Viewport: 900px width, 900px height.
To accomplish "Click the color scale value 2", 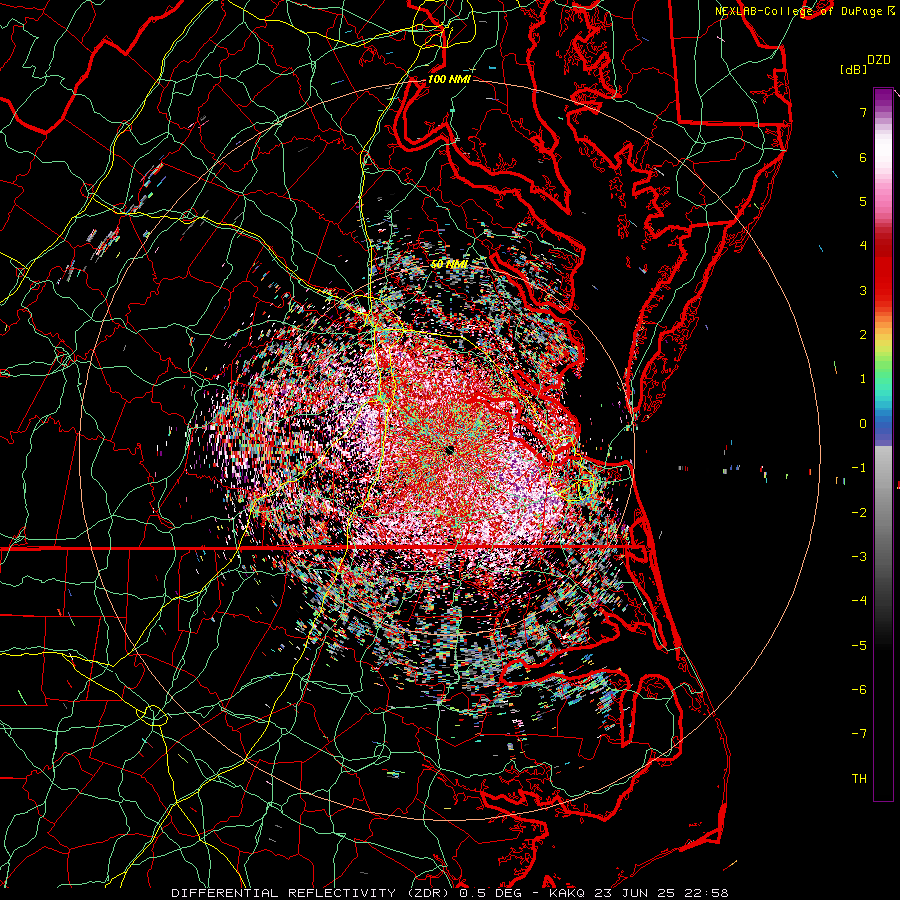I will point(863,335).
